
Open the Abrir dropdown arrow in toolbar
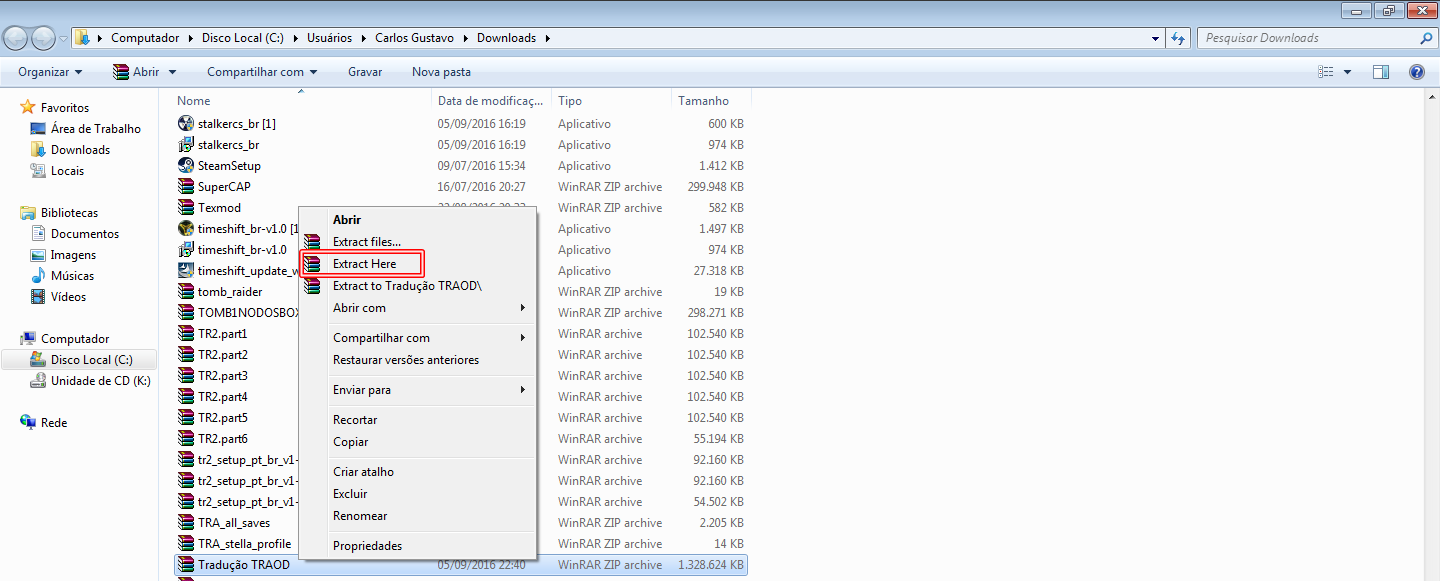(x=172, y=72)
